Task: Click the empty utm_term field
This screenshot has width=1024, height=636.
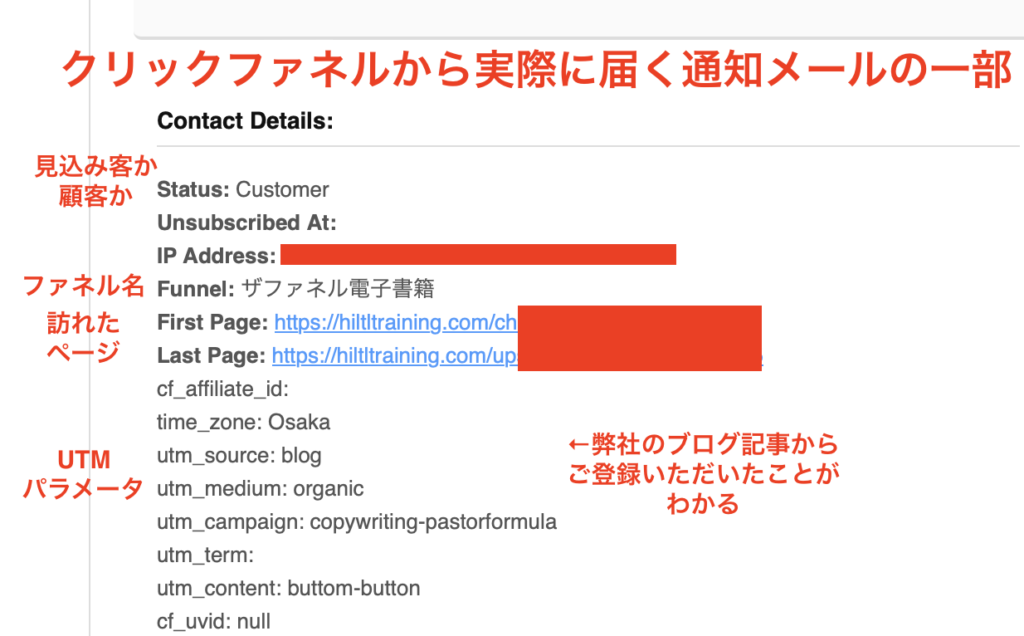Action: pos(205,556)
